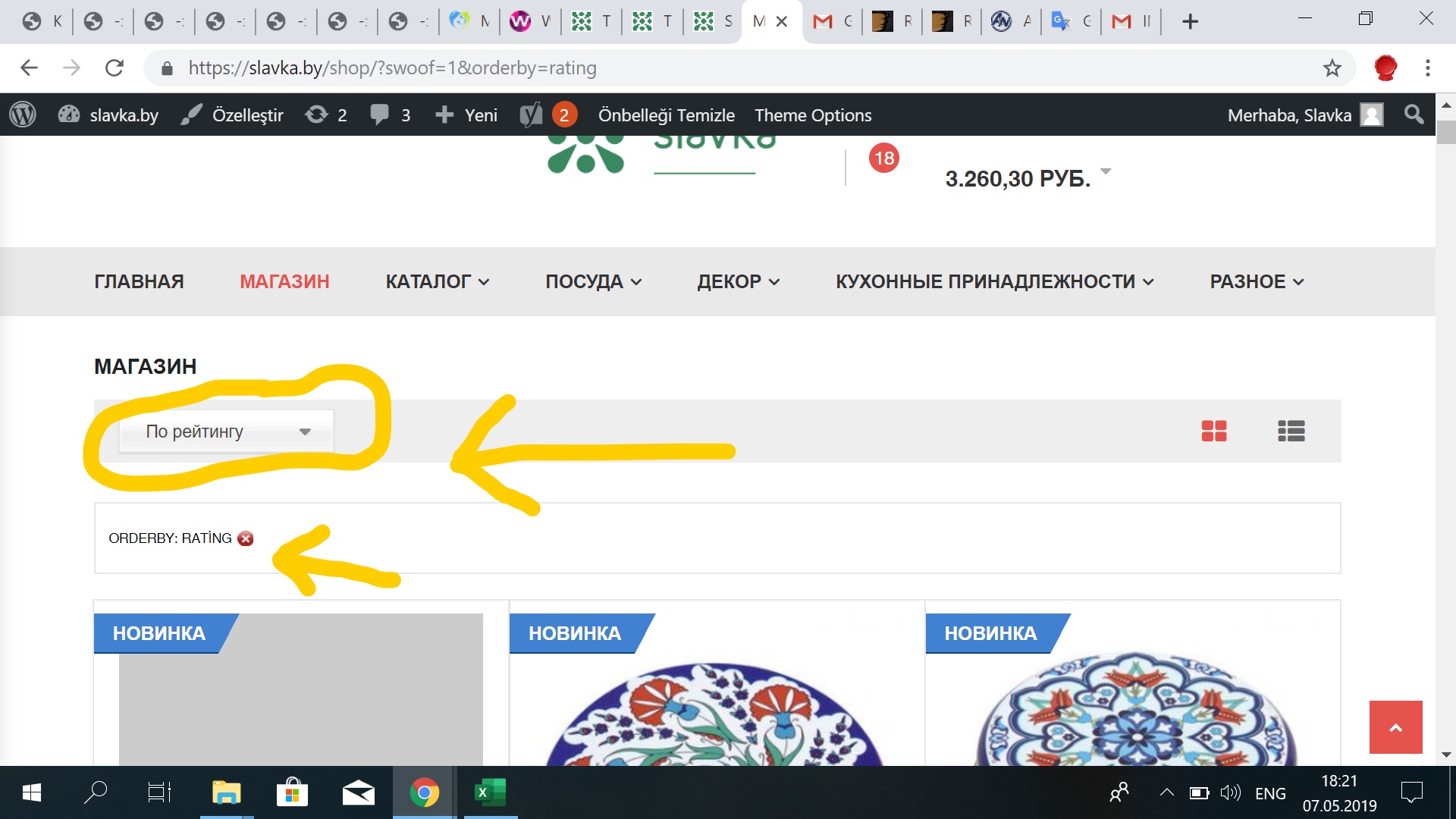1456x819 pixels.
Task: Open the notification center icon
Action: click(x=1412, y=793)
